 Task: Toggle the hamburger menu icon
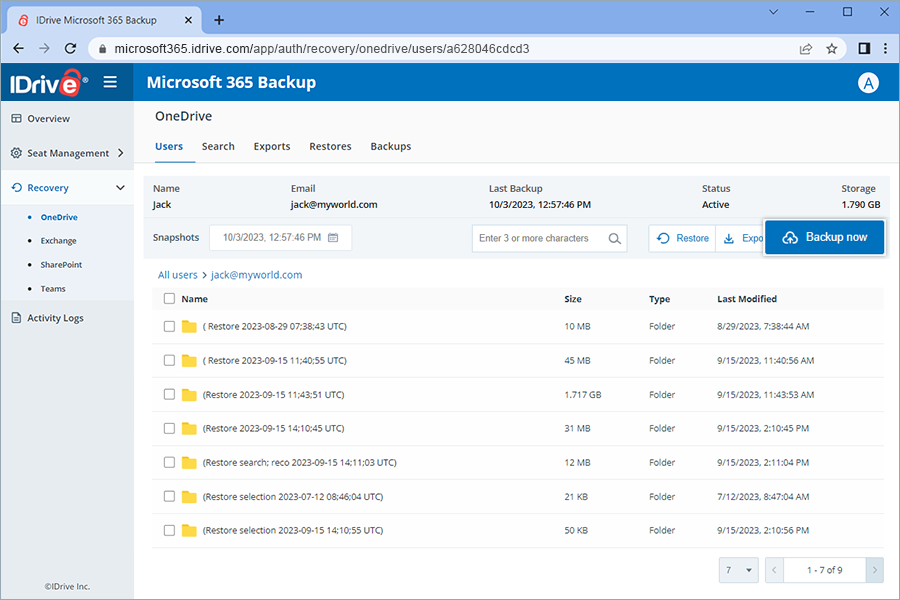pos(110,82)
